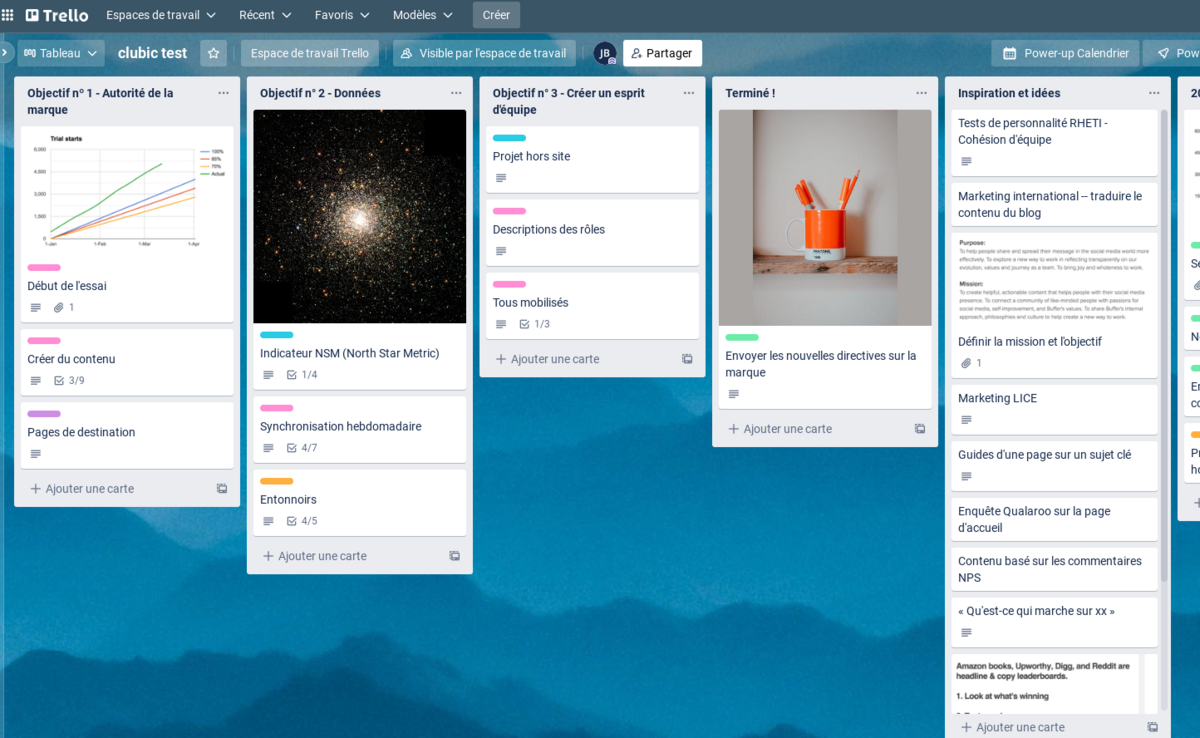This screenshot has width=1200, height=738.
Task: Click description icon on Pages de destination card
Action: pyautogui.click(x=36, y=454)
